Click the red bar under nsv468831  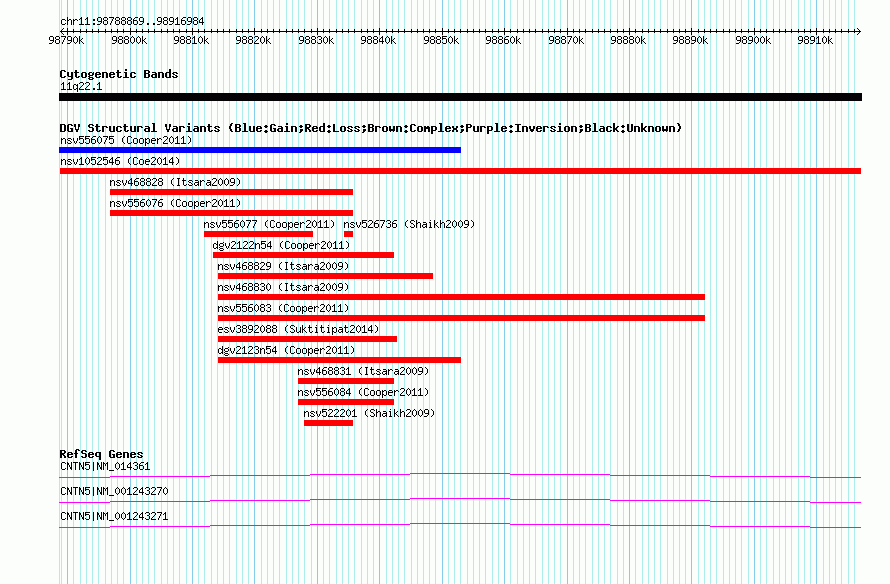tap(346, 381)
